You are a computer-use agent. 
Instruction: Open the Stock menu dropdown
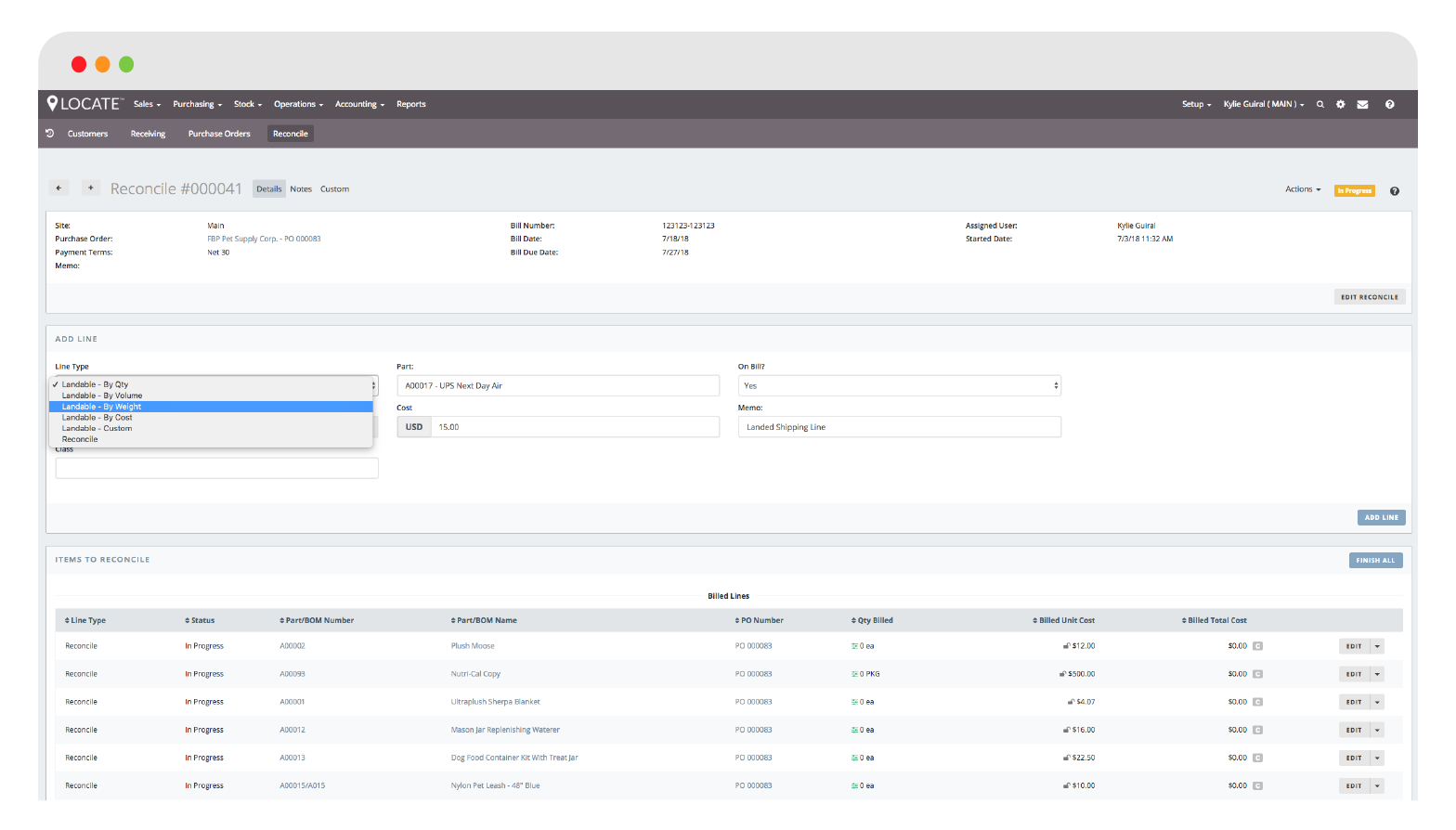click(x=248, y=104)
